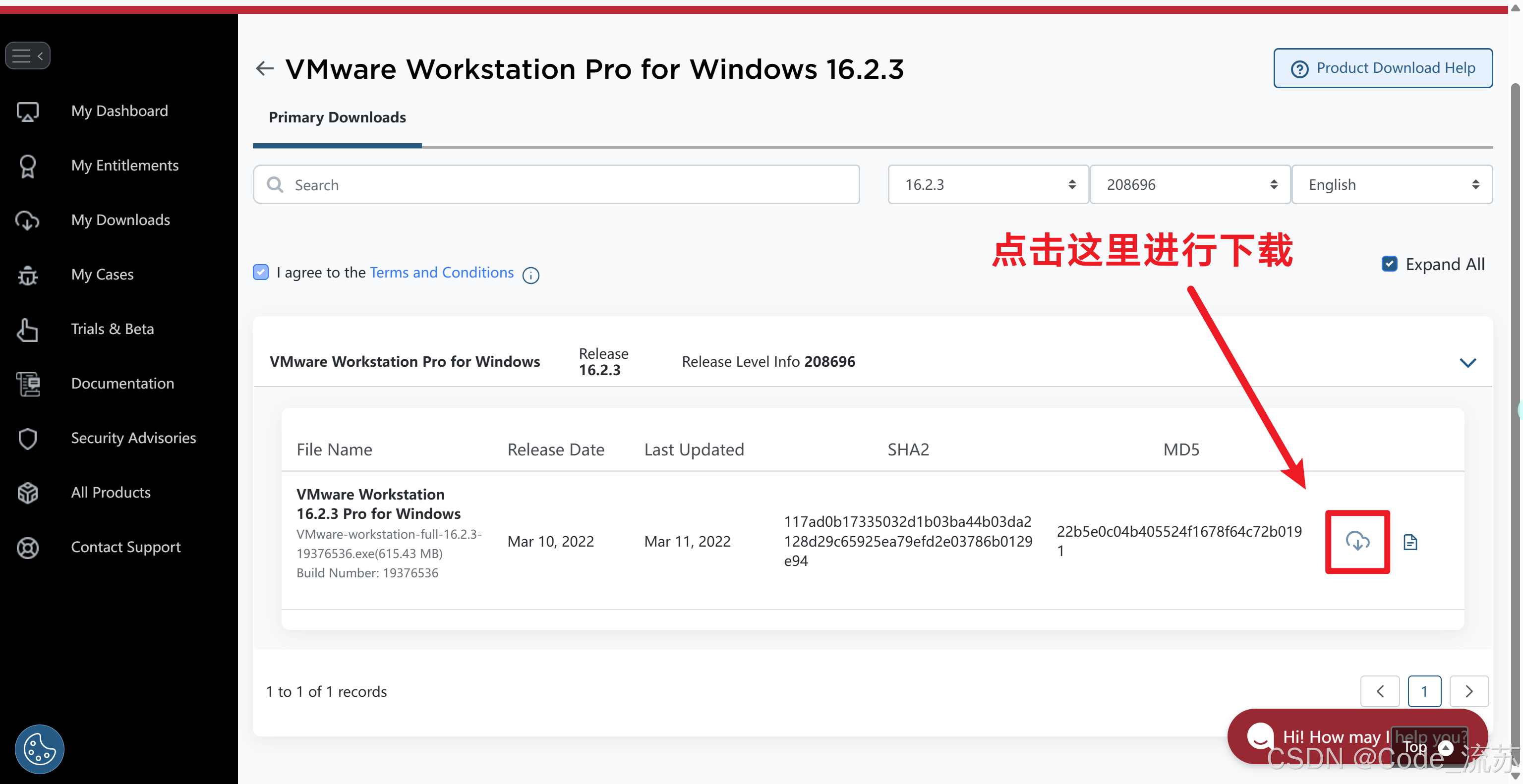Open the Terms and Conditions link
The height and width of the screenshot is (784, 1523).
click(x=442, y=273)
